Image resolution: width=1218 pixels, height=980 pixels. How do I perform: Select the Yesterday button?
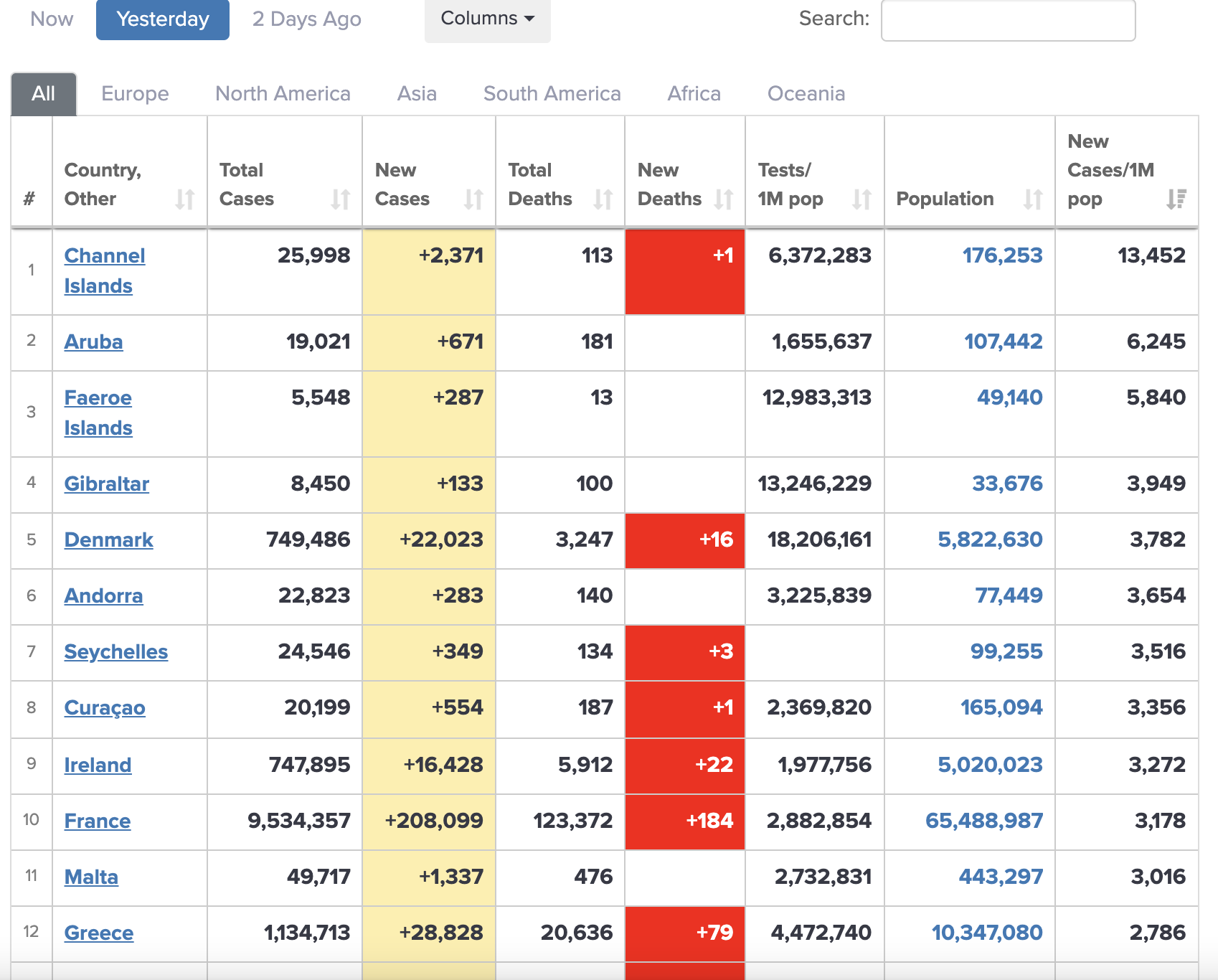click(163, 19)
